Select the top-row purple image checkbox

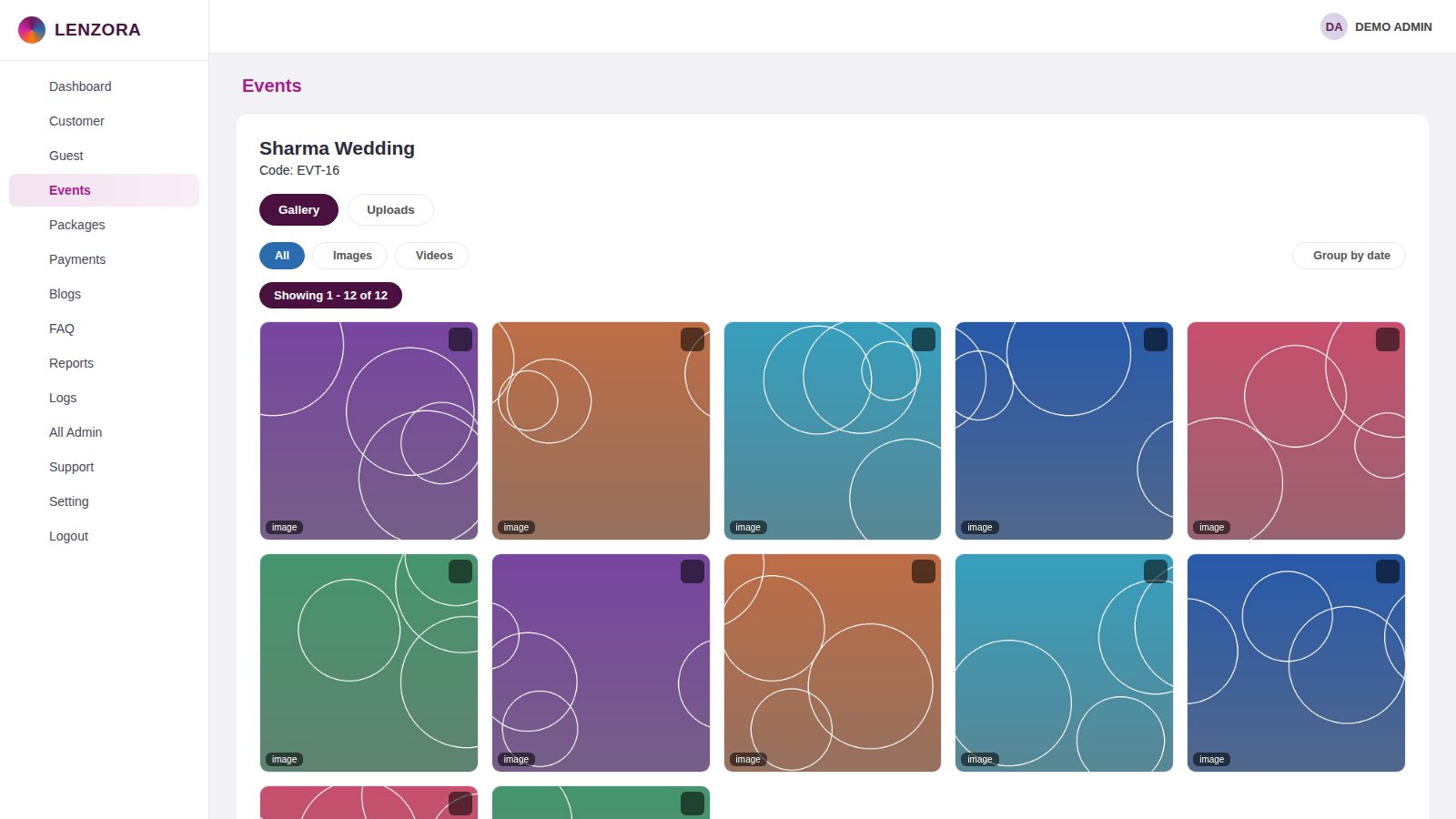click(x=460, y=339)
